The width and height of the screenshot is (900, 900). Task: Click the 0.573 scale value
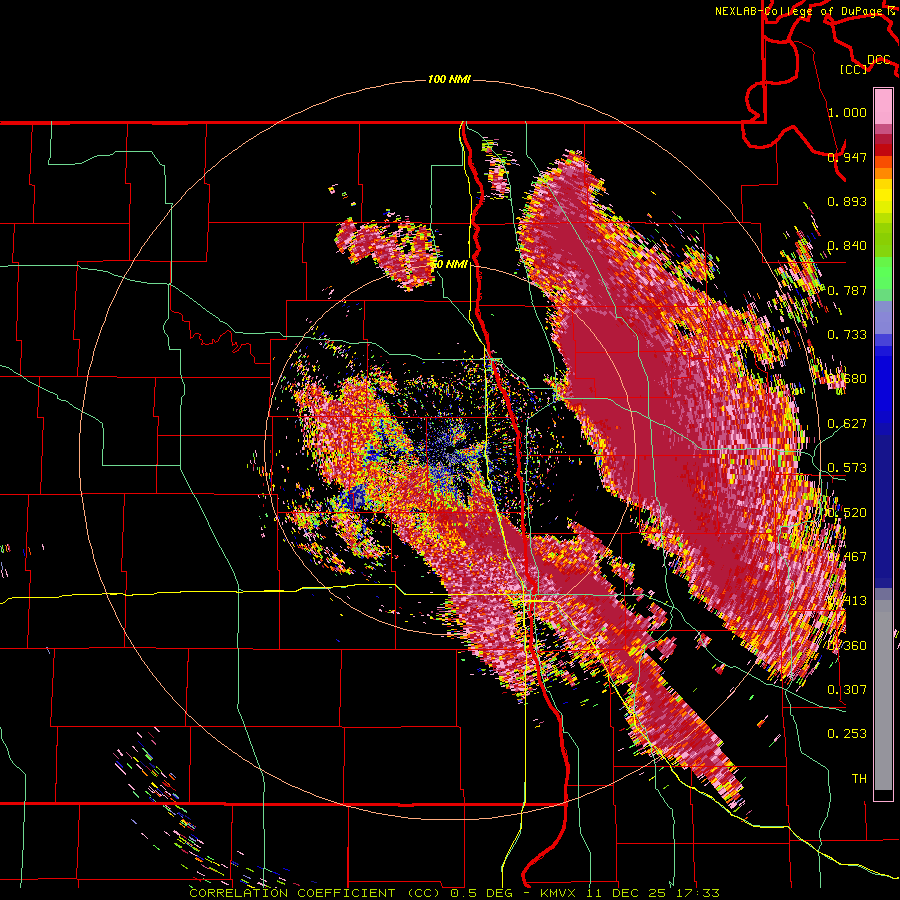click(847, 468)
